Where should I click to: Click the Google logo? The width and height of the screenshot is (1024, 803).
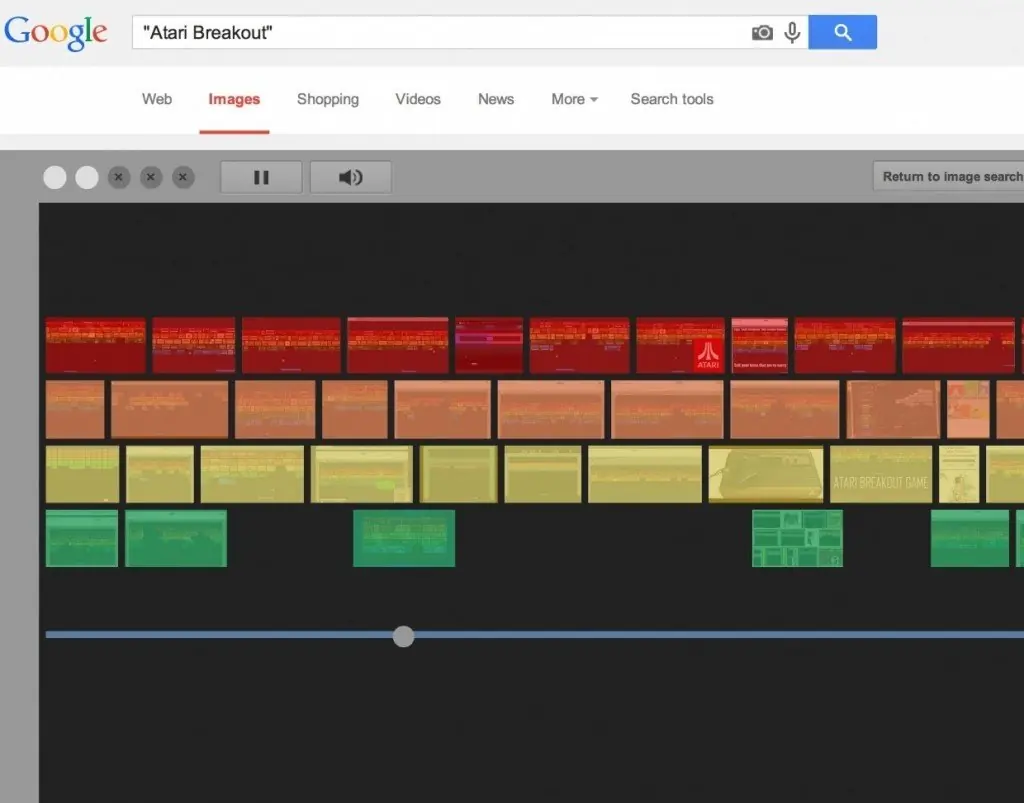(56, 32)
